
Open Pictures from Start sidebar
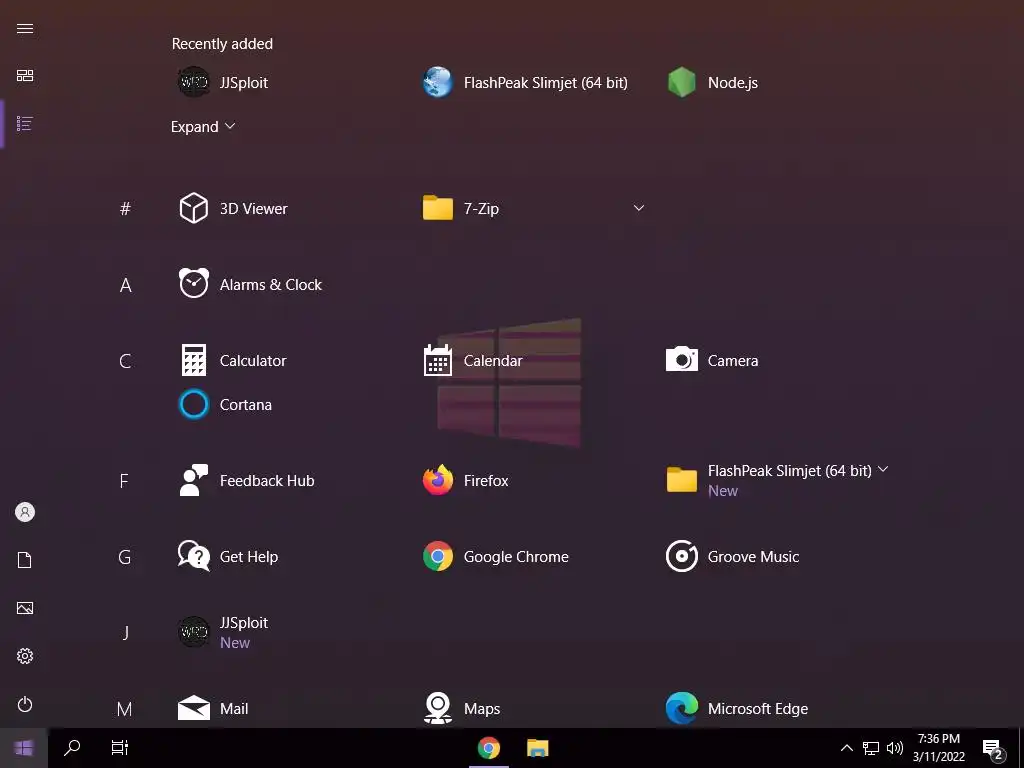click(x=25, y=608)
